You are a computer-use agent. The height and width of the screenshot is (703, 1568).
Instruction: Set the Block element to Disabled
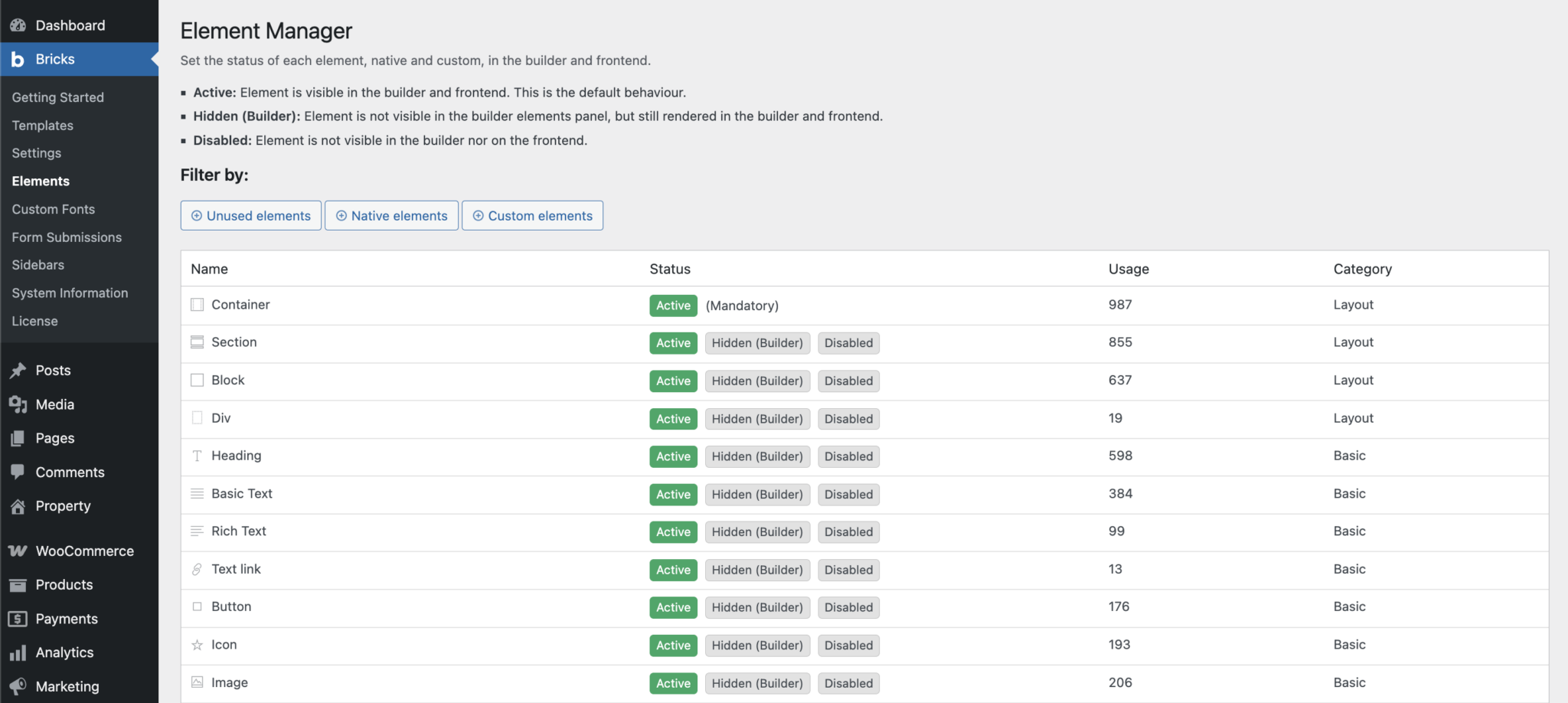(x=848, y=381)
